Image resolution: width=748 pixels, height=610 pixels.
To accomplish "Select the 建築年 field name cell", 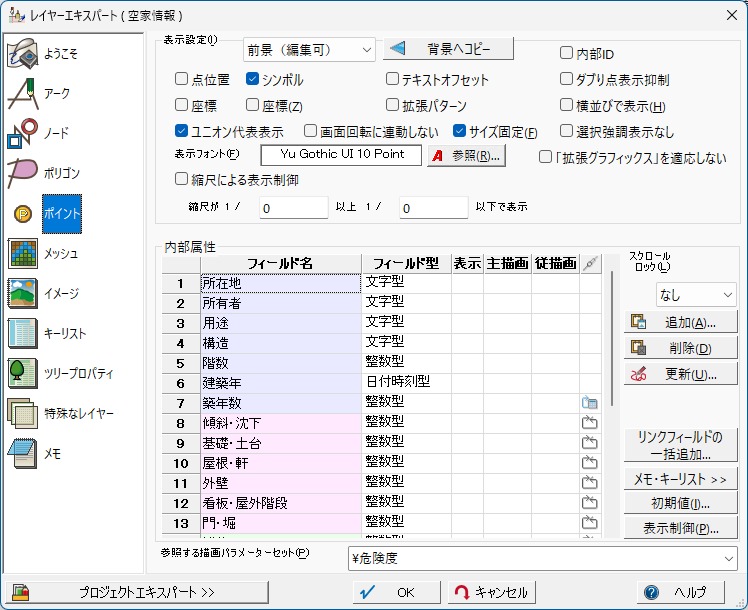I will (281, 383).
